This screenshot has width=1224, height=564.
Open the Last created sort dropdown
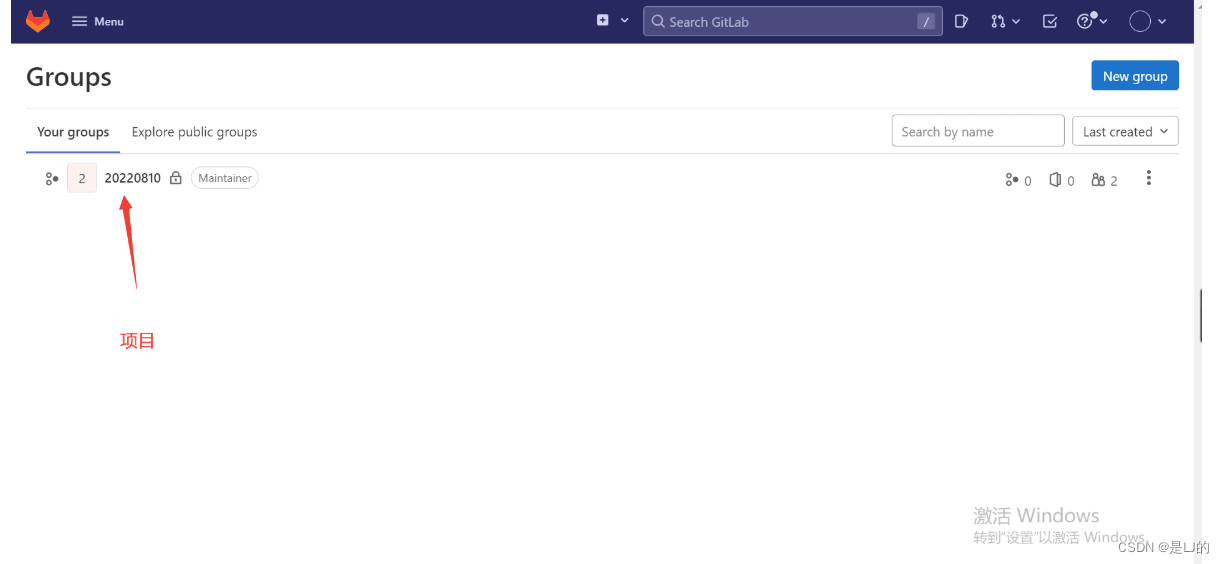tap(1126, 131)
